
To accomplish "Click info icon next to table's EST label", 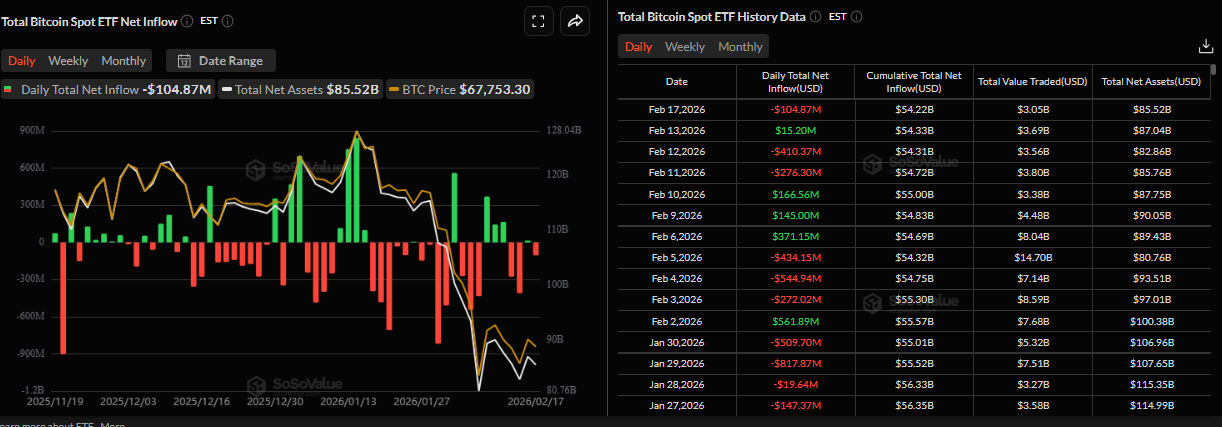I will [857, 17].
